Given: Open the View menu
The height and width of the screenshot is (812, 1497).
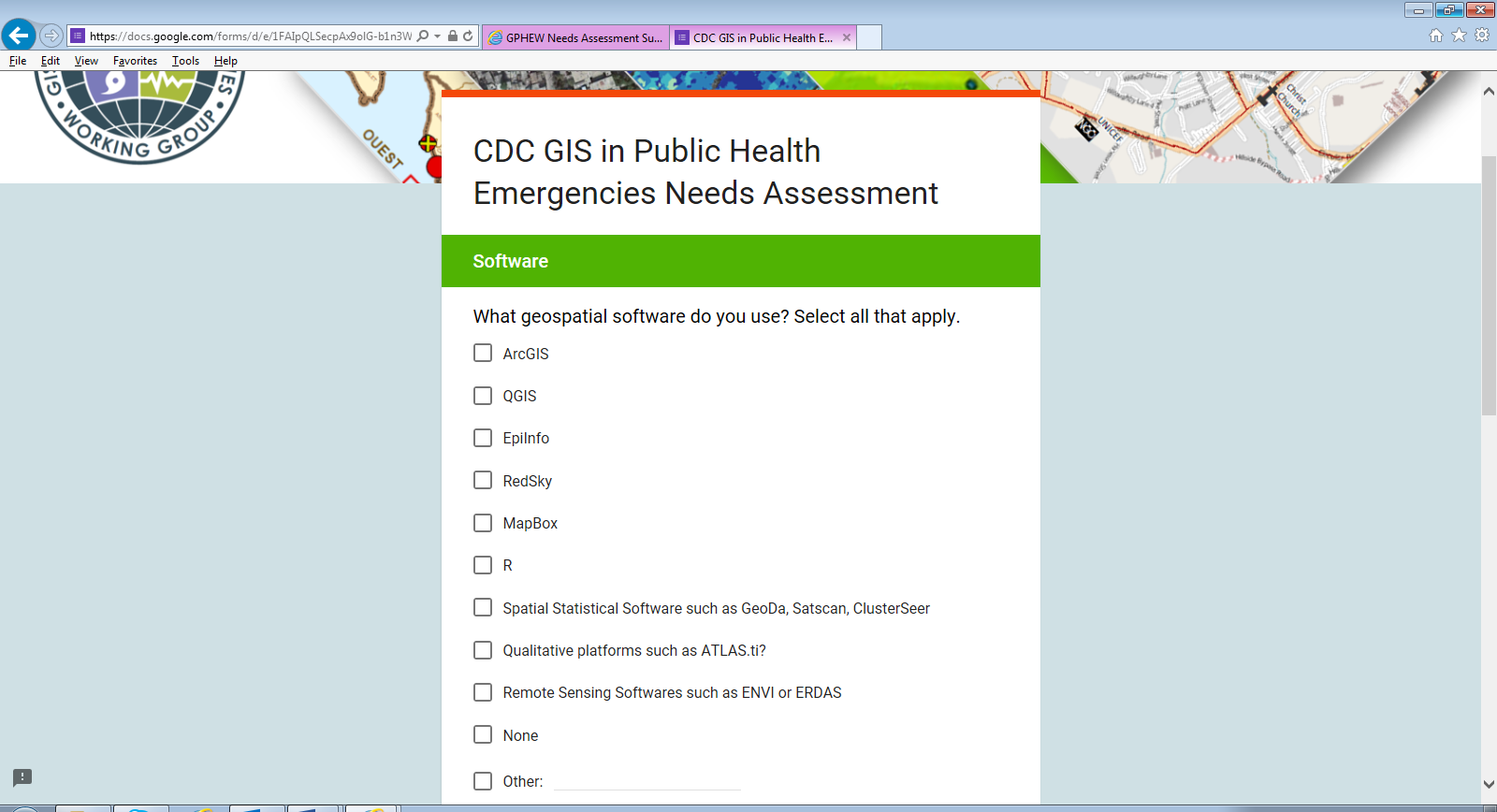Looking at the screenshot, I should tap(86, 61).
